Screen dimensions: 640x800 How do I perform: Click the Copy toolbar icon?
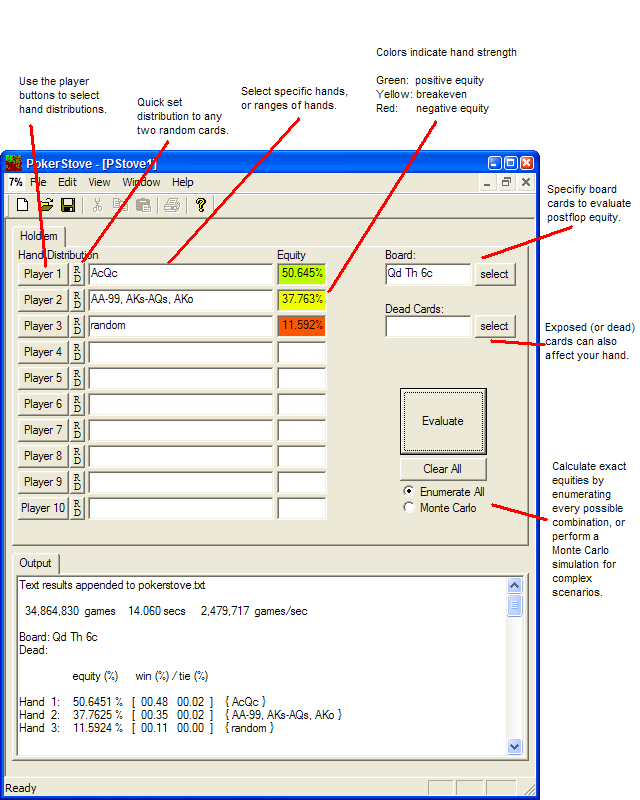coord(120,205)
